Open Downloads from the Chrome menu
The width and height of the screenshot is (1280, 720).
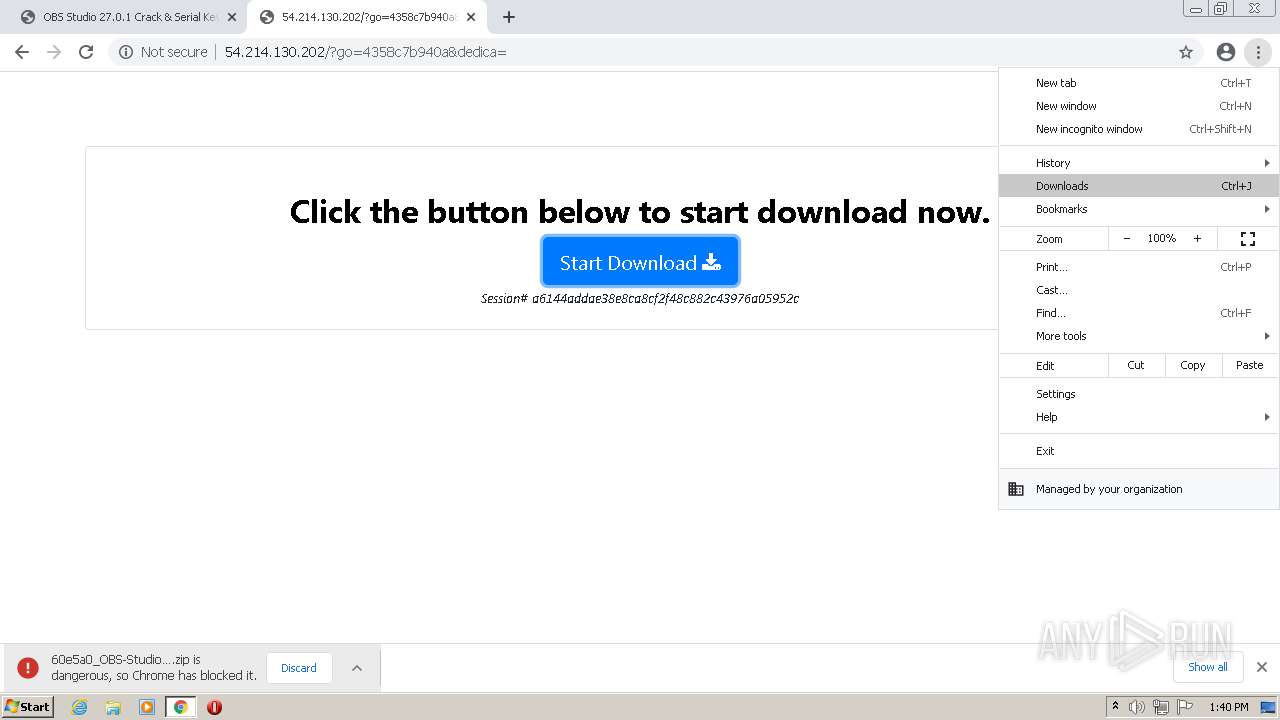[1139, 186]
